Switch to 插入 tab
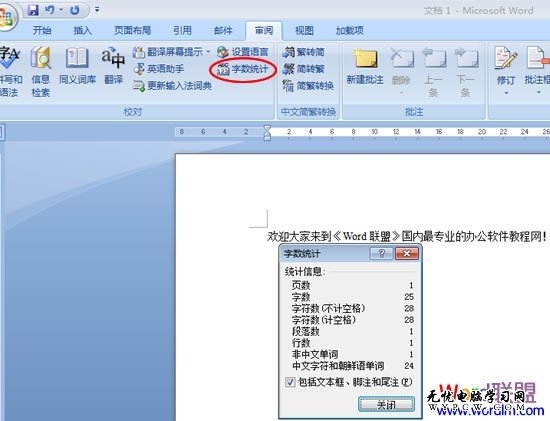The image size is (550, 421). coord(83,31)
